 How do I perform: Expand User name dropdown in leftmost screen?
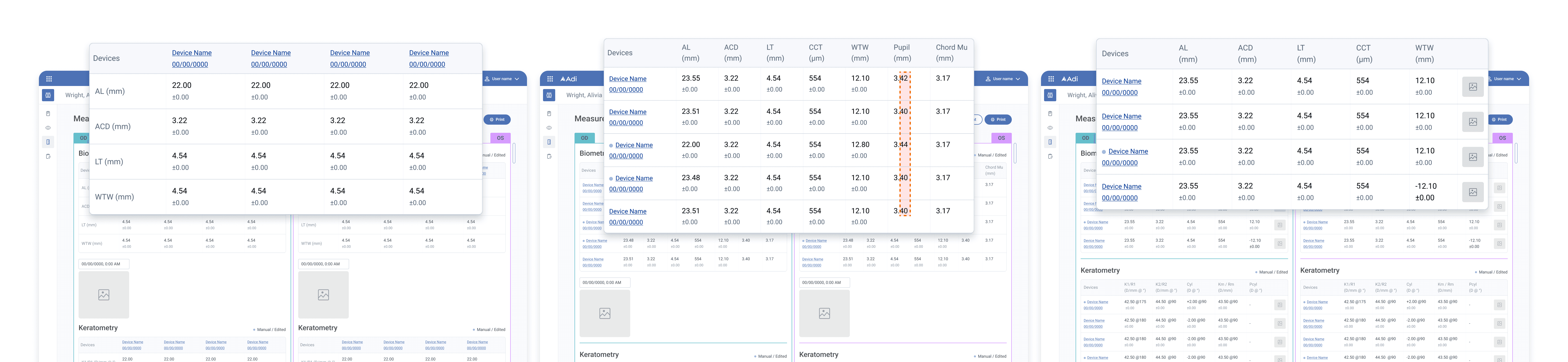point(503,79)
